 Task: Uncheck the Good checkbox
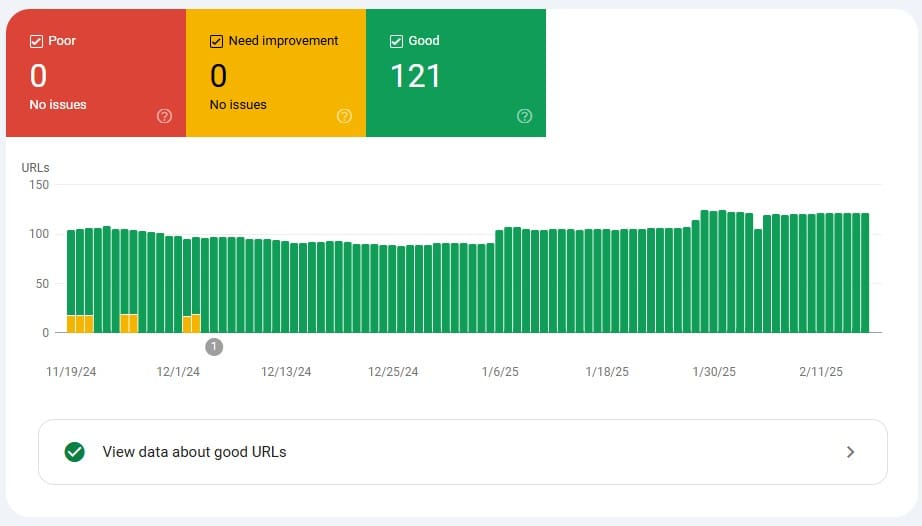tap(396, 41)
